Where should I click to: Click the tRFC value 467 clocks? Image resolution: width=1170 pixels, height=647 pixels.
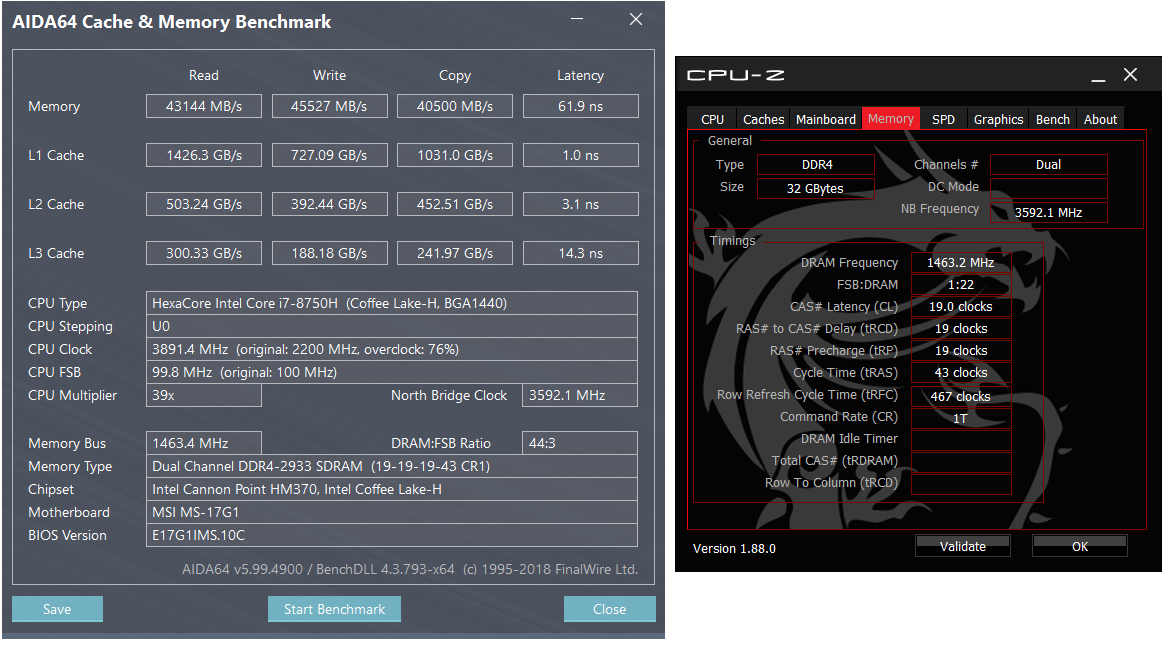[x=961, y=396]
